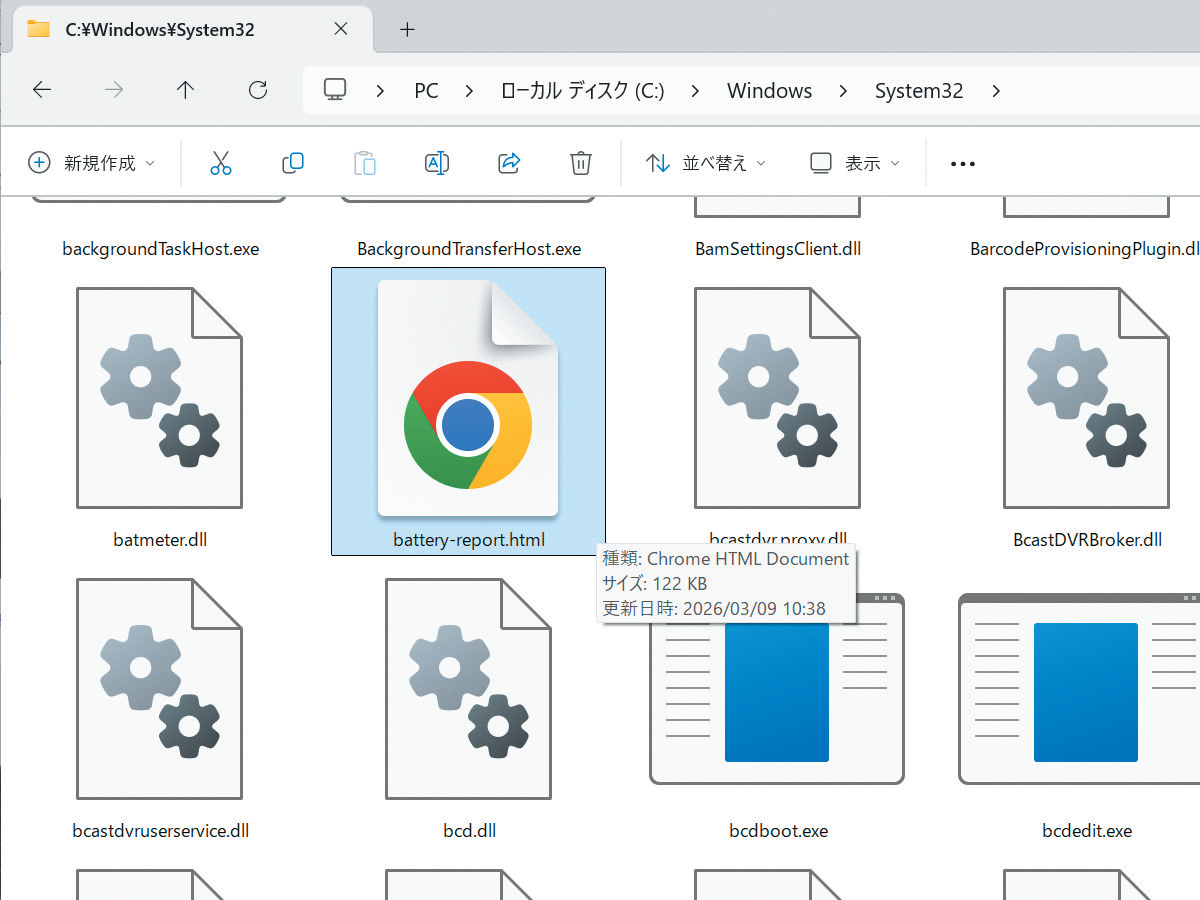Viewport: 1200px width, 900px height.
Task: Select the batmeter.dll file icon
Action: [x=160, y=398]
